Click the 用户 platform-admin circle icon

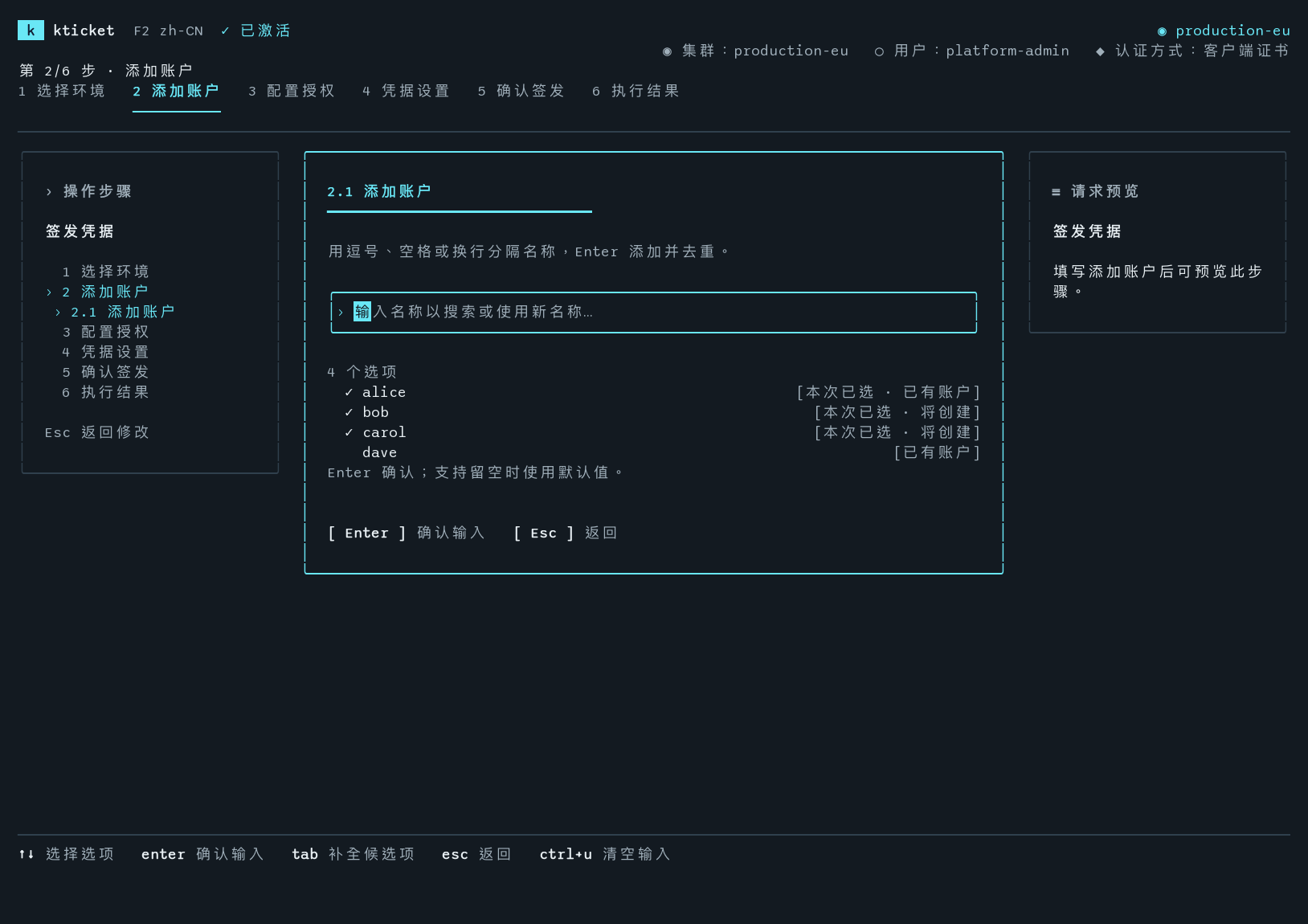point(879,51)
